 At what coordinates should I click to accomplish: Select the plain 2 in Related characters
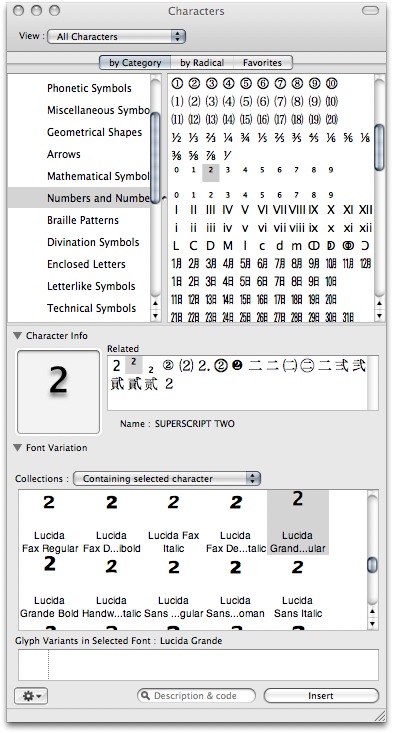point(116,366)
